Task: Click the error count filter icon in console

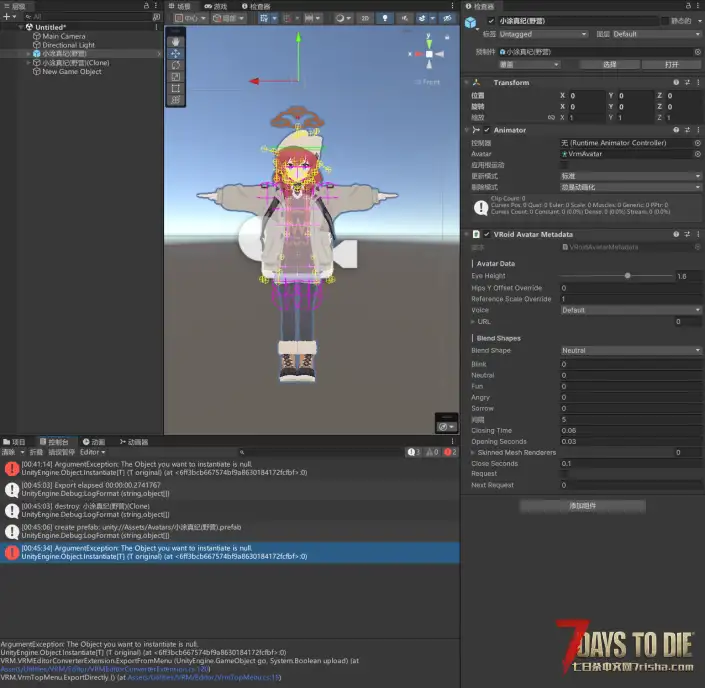Action: 452,452
